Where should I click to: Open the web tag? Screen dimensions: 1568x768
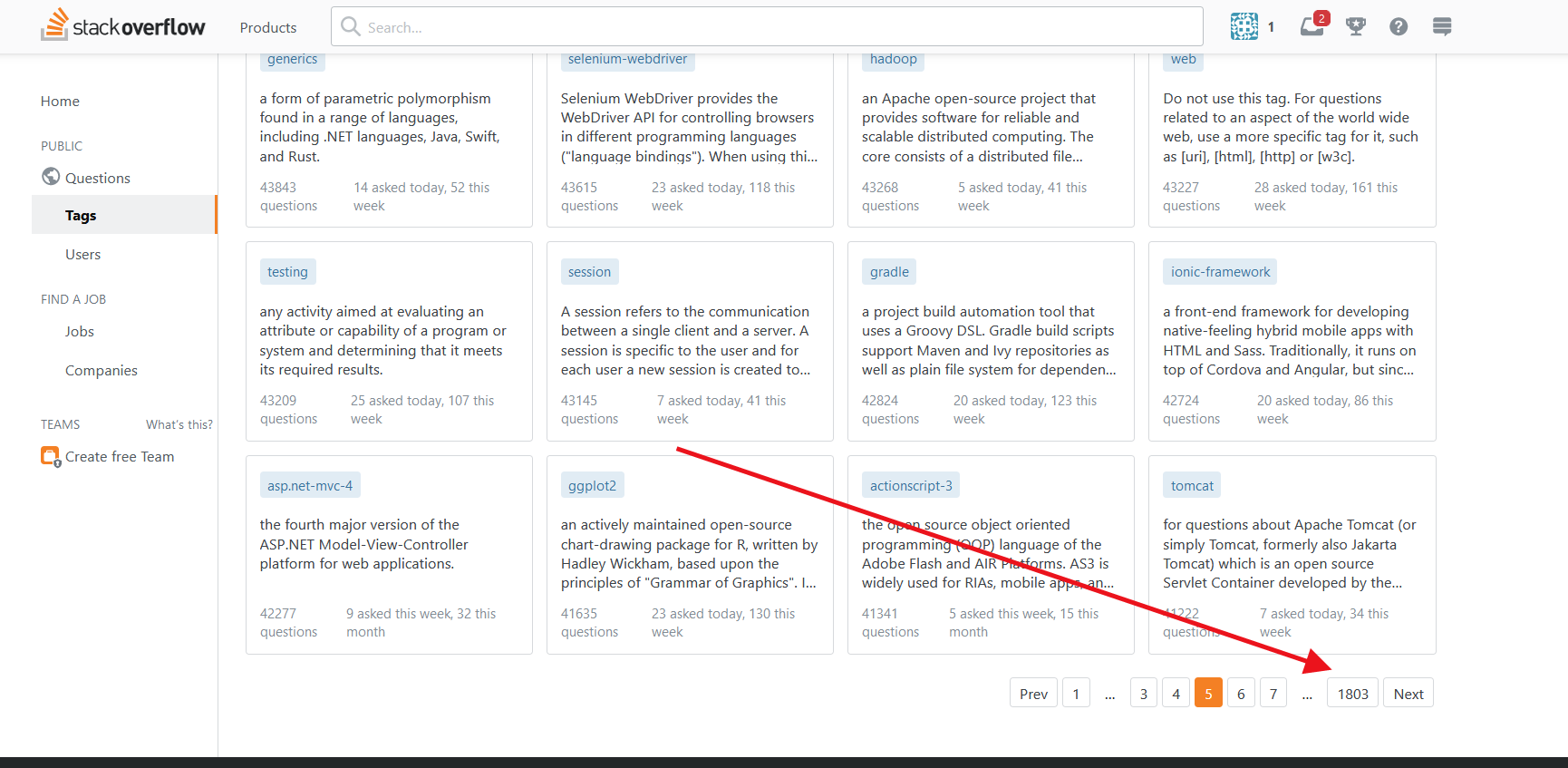tap(1184, 60)
